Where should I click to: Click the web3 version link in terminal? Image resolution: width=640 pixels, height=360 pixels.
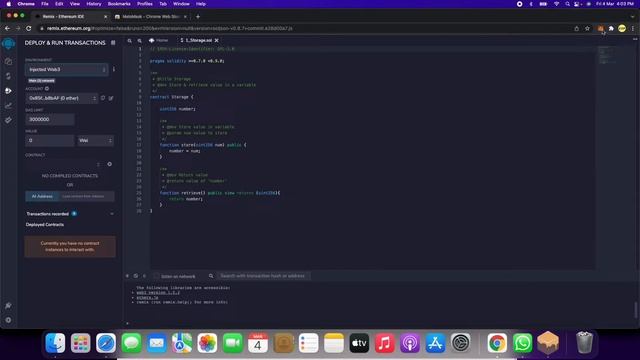[x=158, y=293]
